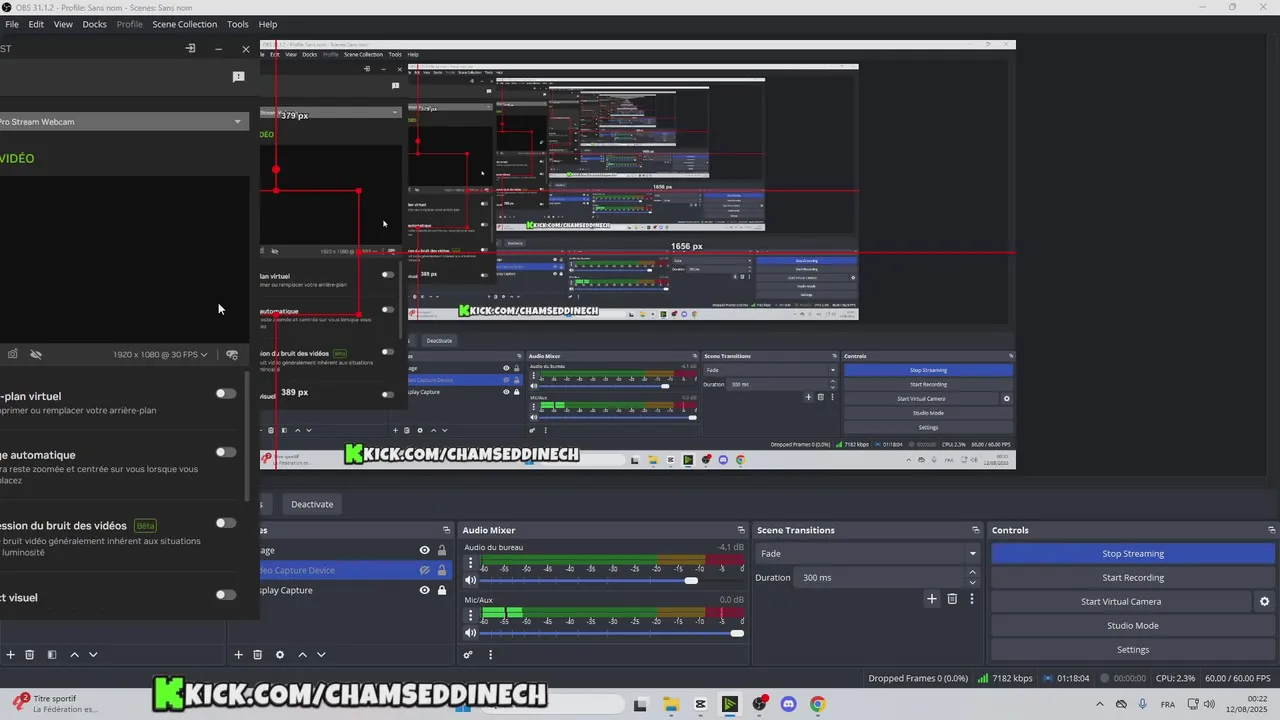Screen dimensions: 1280x720
Task: Add a new scene with the plus icon
Action: (11, 655)
